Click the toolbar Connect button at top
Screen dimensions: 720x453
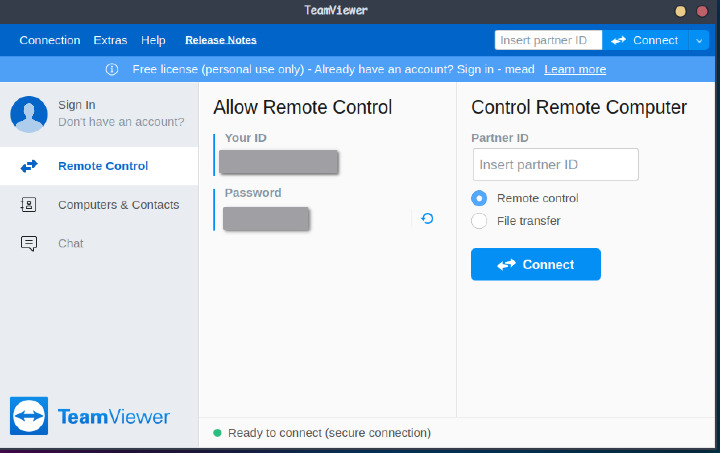(x=645, y=40)
